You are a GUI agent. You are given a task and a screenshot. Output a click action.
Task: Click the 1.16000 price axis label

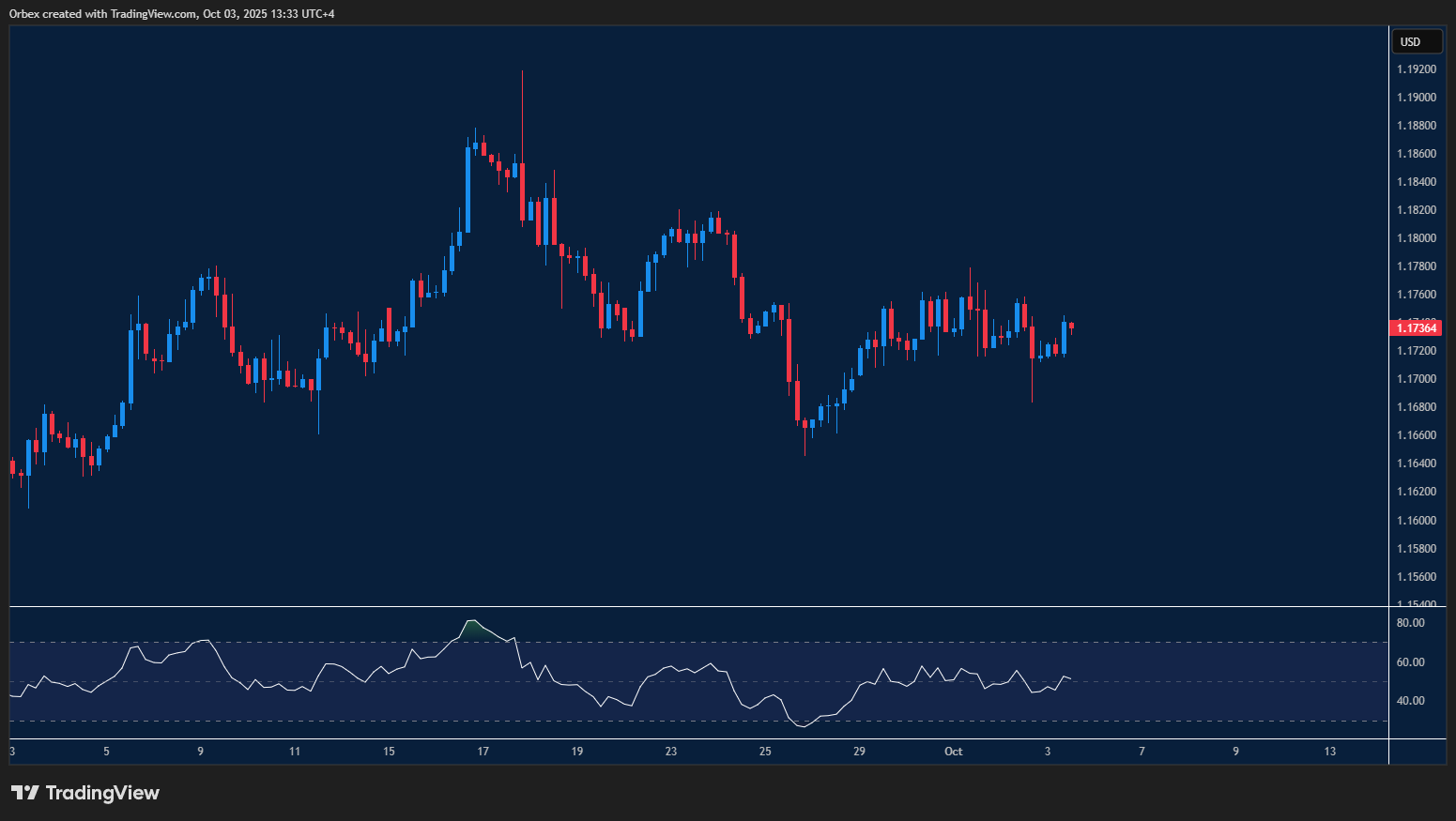pos(1416,520)
